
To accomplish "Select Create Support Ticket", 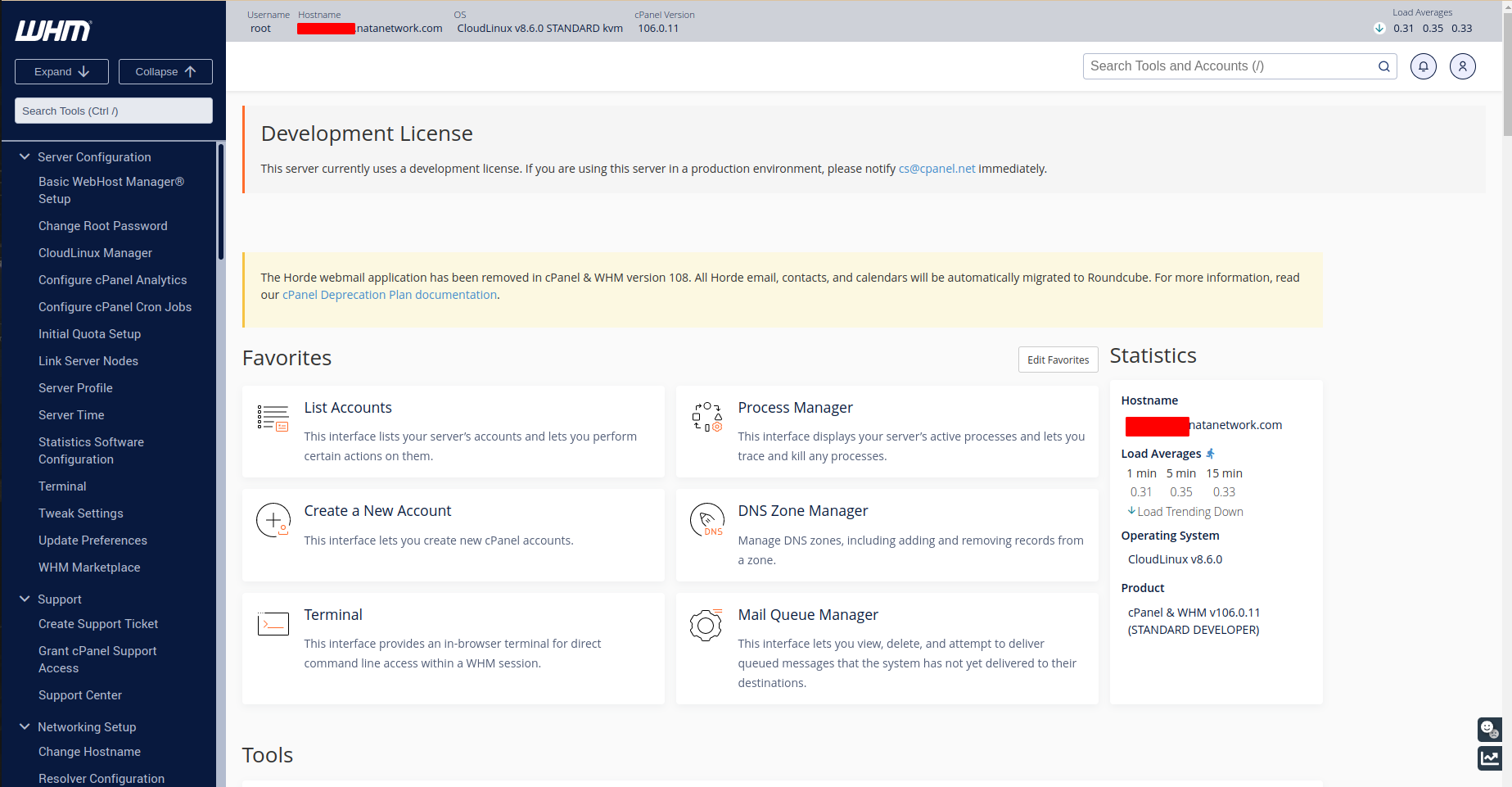I will [x=98, y=624].
